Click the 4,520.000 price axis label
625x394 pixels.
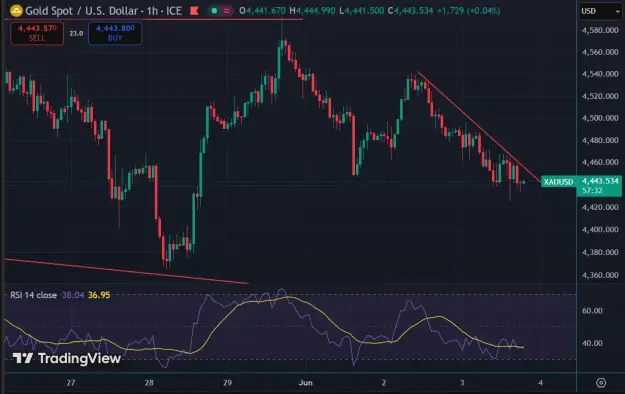pos(600,96)
